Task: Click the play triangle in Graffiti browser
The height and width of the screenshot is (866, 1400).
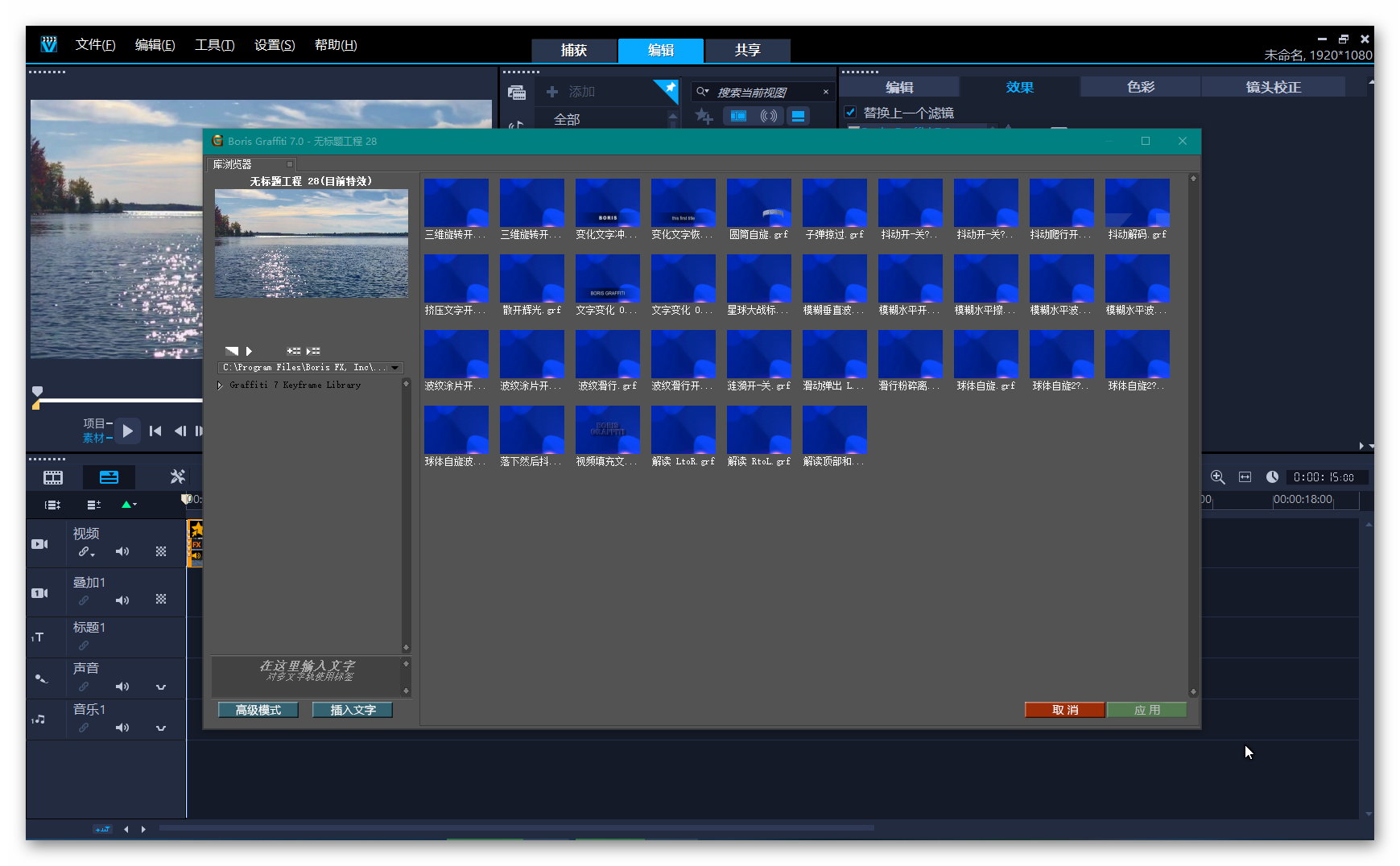Action: click(x=250, y=351)
